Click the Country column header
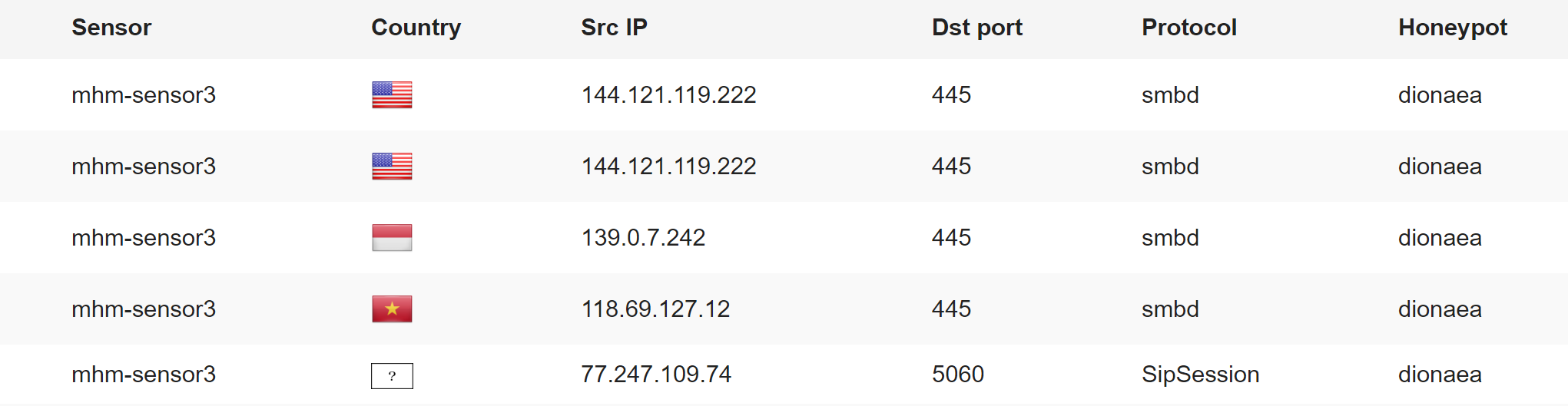Screen dimensions: 1568x406 click(416, 28)
